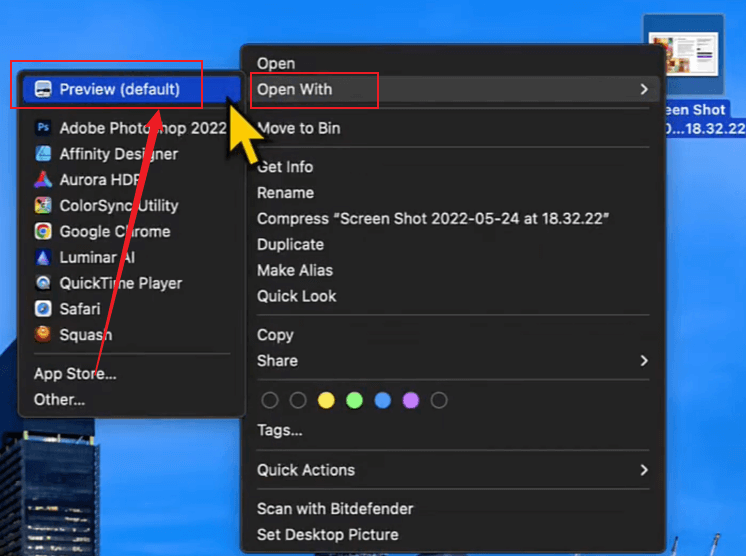Select the Quick Actions menu entry
Screen dimensions: 746x556
453,470
